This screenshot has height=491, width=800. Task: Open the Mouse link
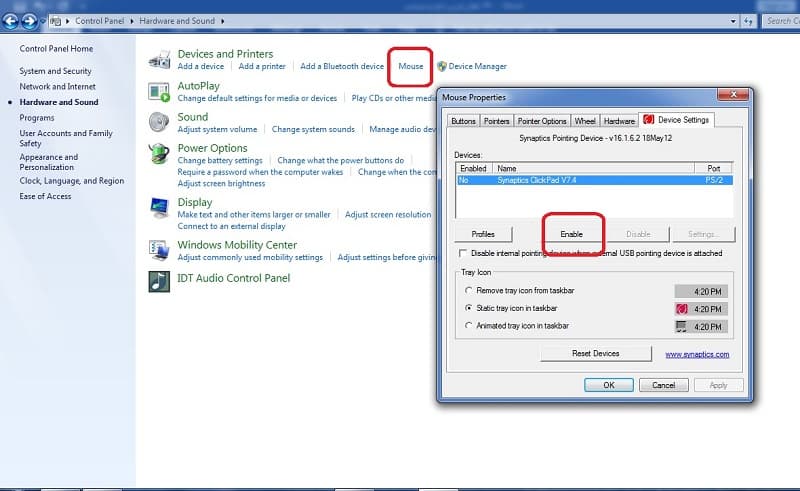coord(411,66)
